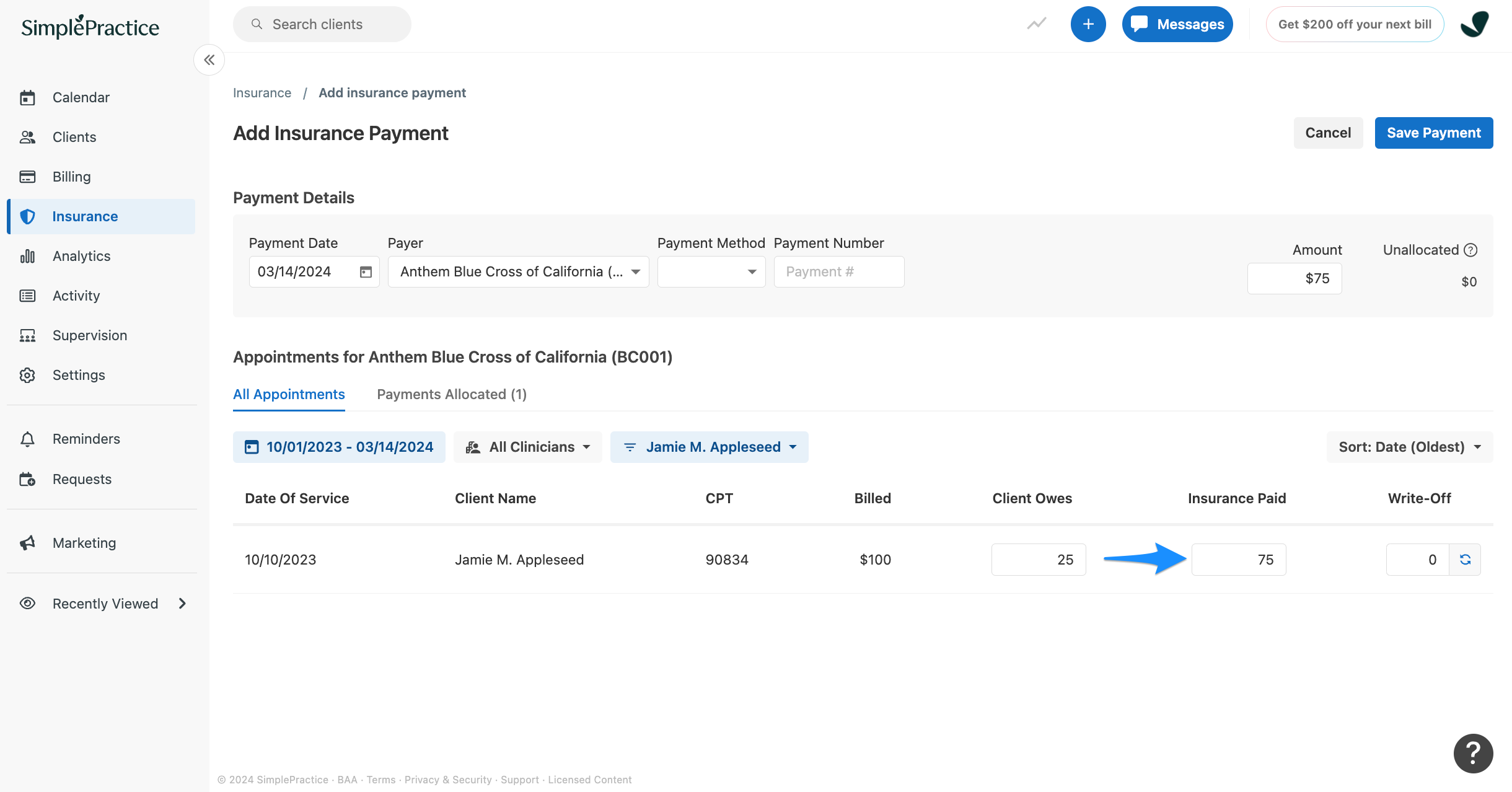Screen dimensions: 1512x792
Task: Click the search magnifier icon
Action: pyautogui.click(x=257, y=24)
